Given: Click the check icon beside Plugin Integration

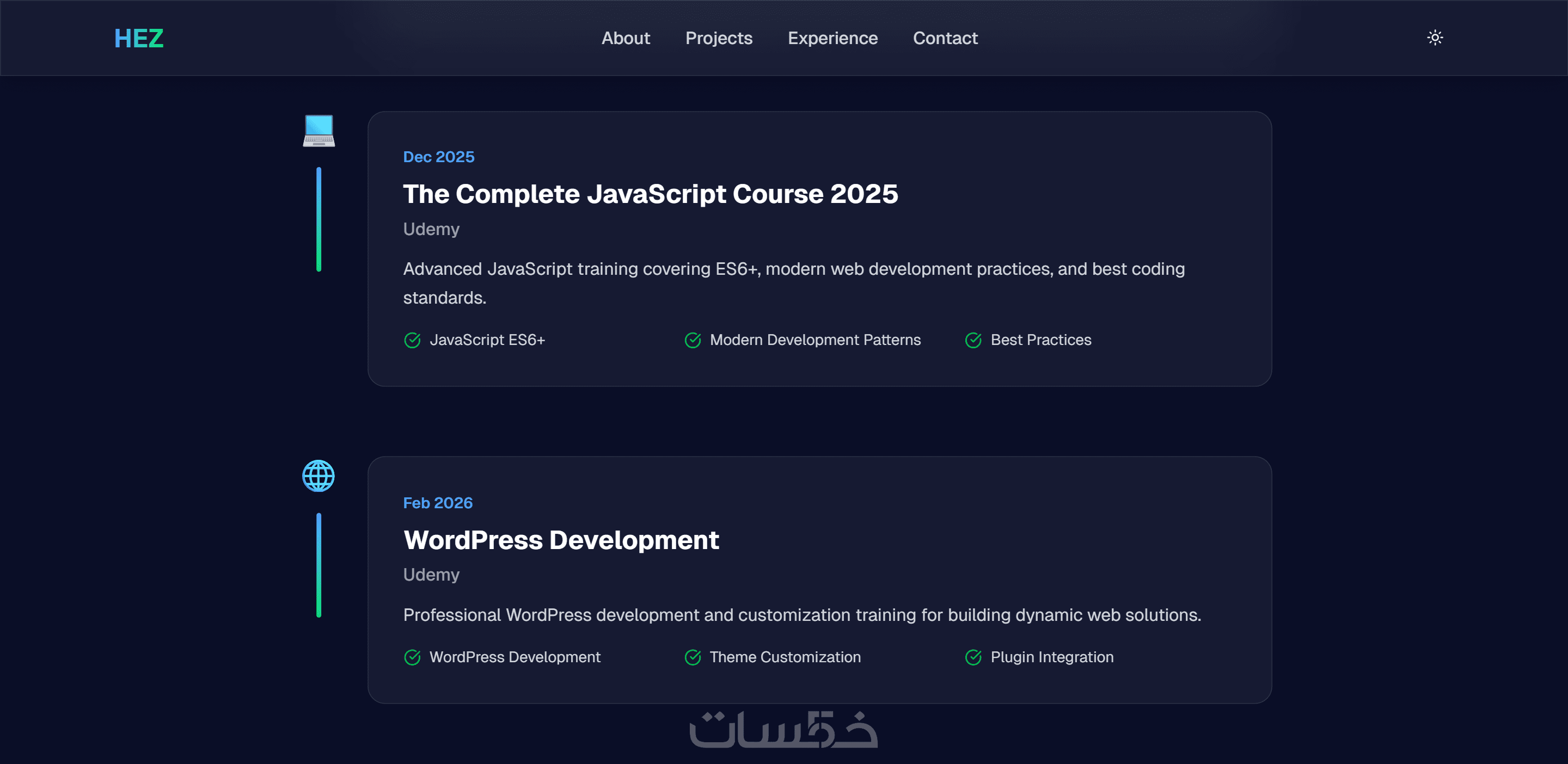Looking at the screenshot, I should [x=973, y=657].
